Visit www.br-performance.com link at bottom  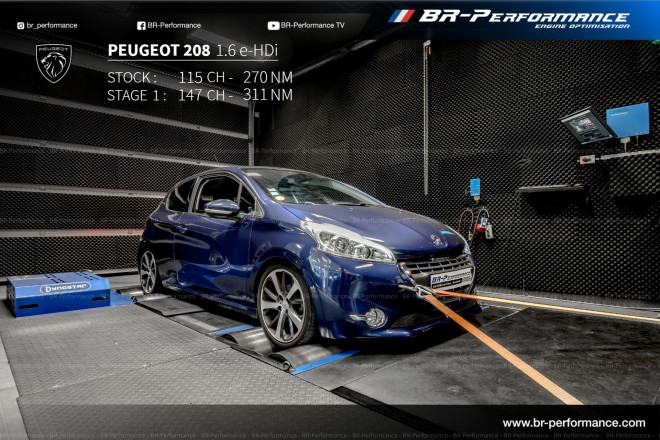[573, 423]
